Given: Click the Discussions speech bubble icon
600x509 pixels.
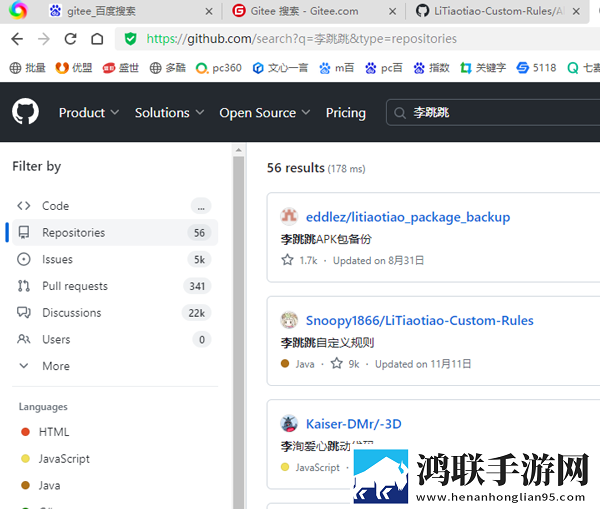Looking at the screenshot, I should point(24,313).
